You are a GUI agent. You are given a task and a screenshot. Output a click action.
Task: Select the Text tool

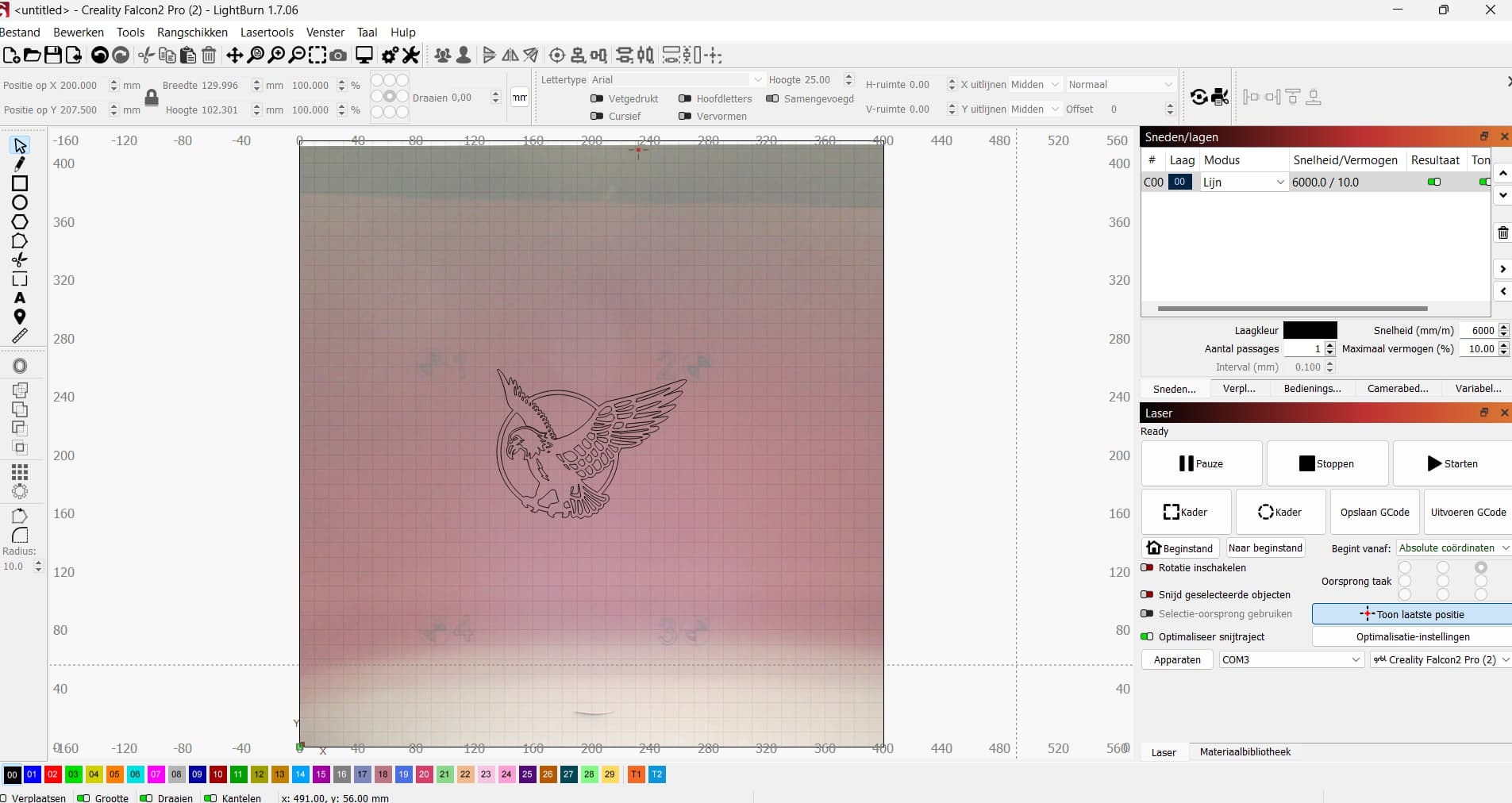point(20,298)
